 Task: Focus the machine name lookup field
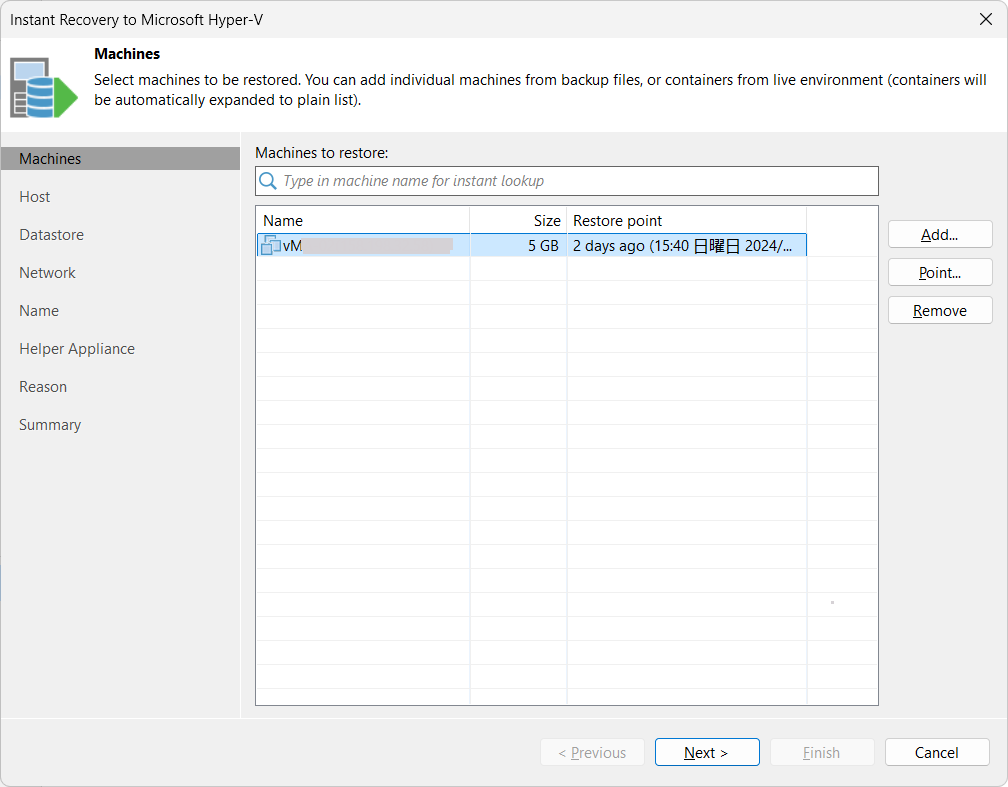click(x=566, y=181)
